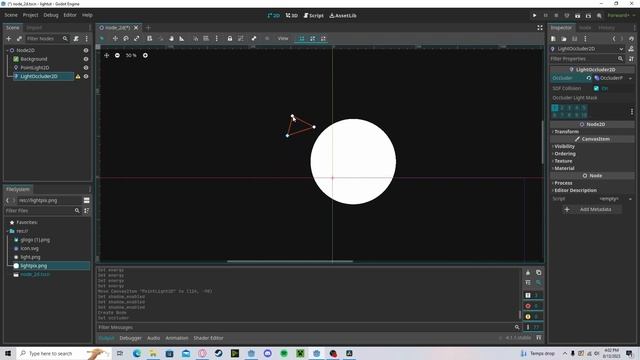
Task: Toggle visibility of LightOccluder2D node
Action: (x=86, y=76)
